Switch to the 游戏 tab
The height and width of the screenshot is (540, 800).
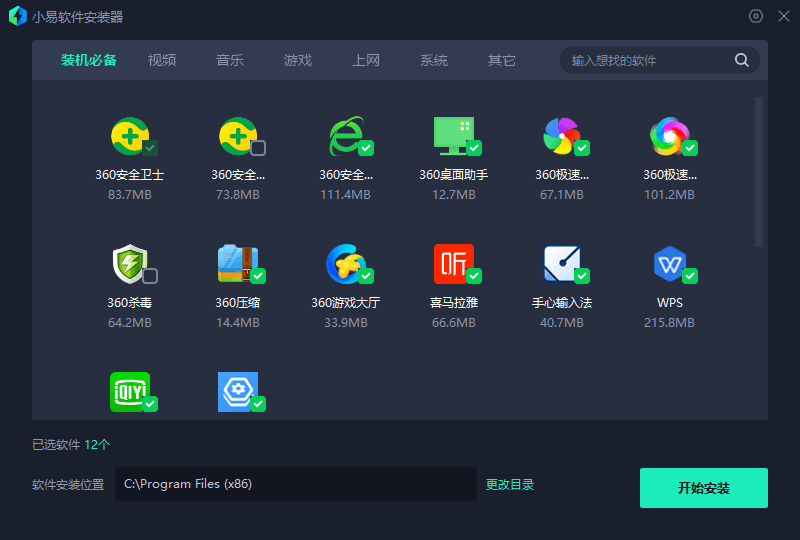(x=298, y=60)
